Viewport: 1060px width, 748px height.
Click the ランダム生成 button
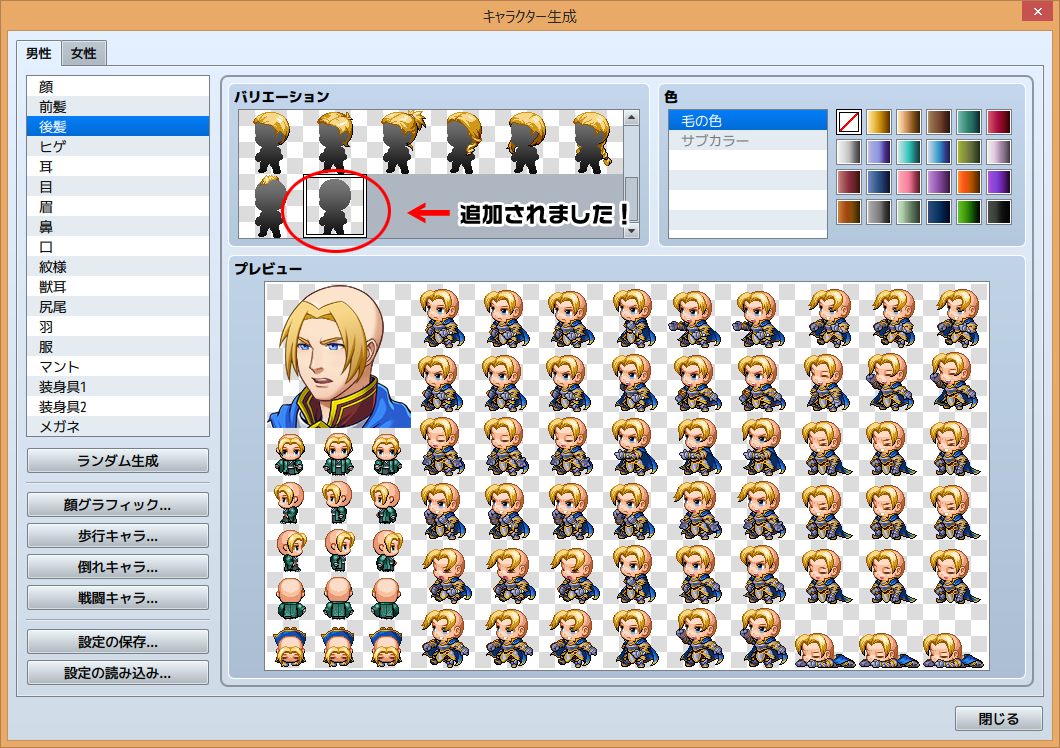tap(118, 461)
